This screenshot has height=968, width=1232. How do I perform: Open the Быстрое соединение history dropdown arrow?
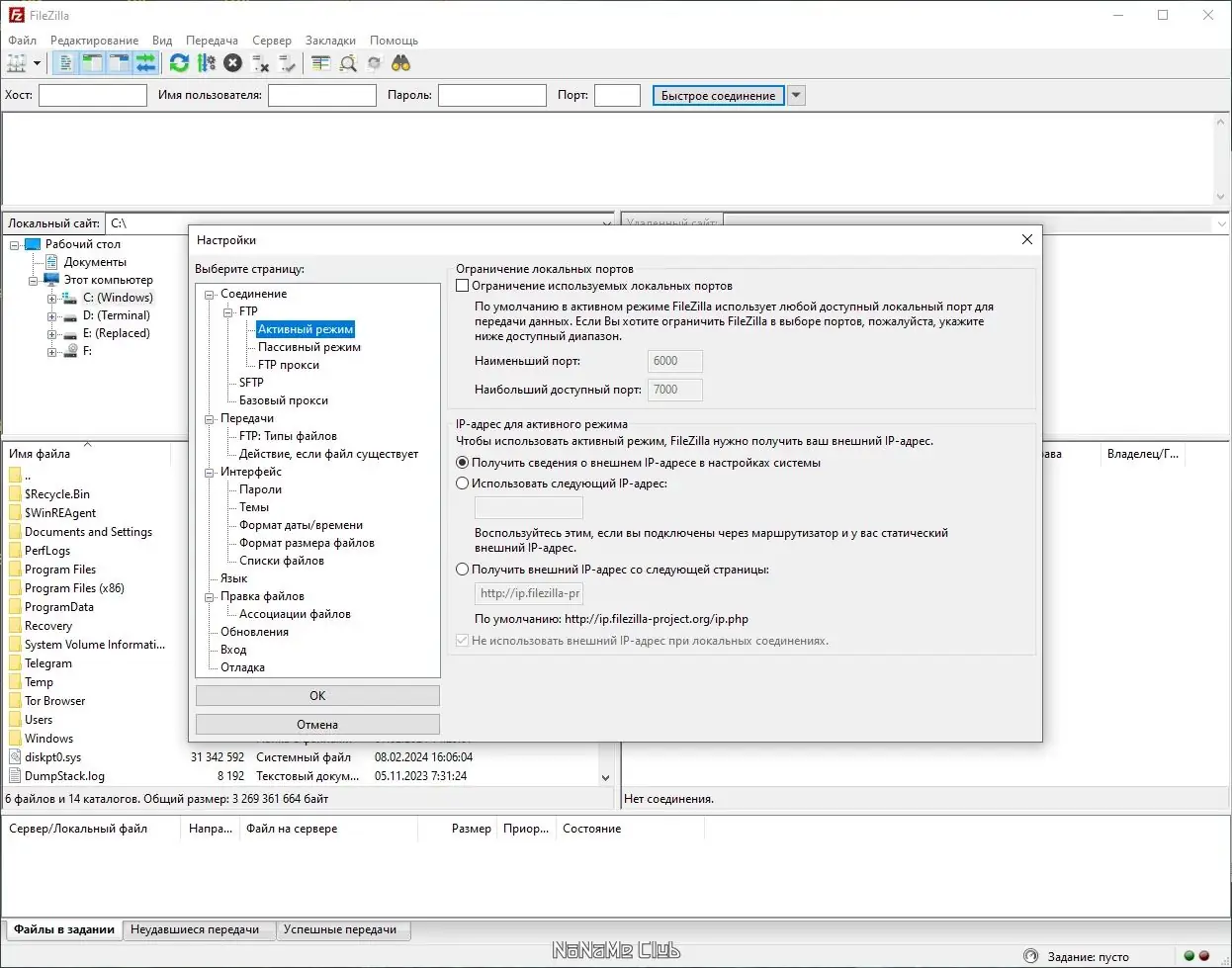pyautogui.click(x=797, y=96)
